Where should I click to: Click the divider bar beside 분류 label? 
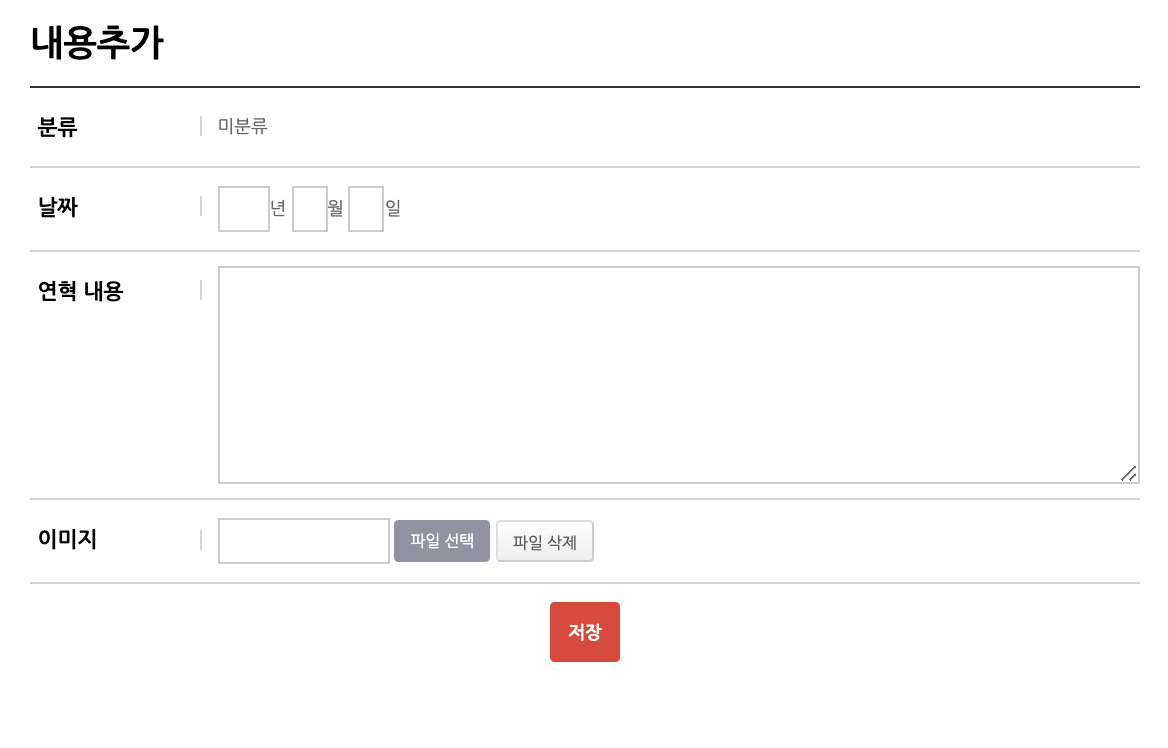point(201,126)
